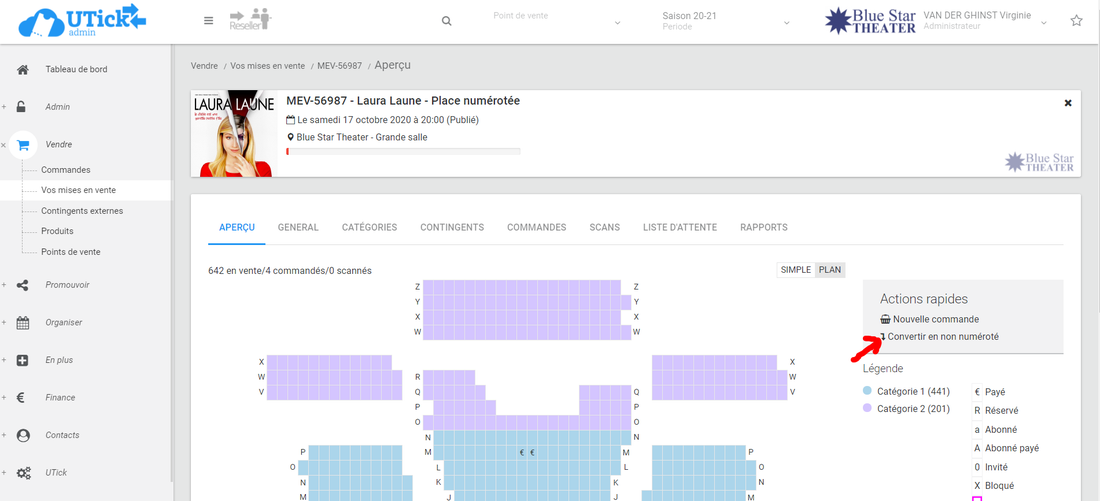This screenshot has height=501, width=1100.
Task: Click the Admin padlock icon
Action: pos(23,107)
